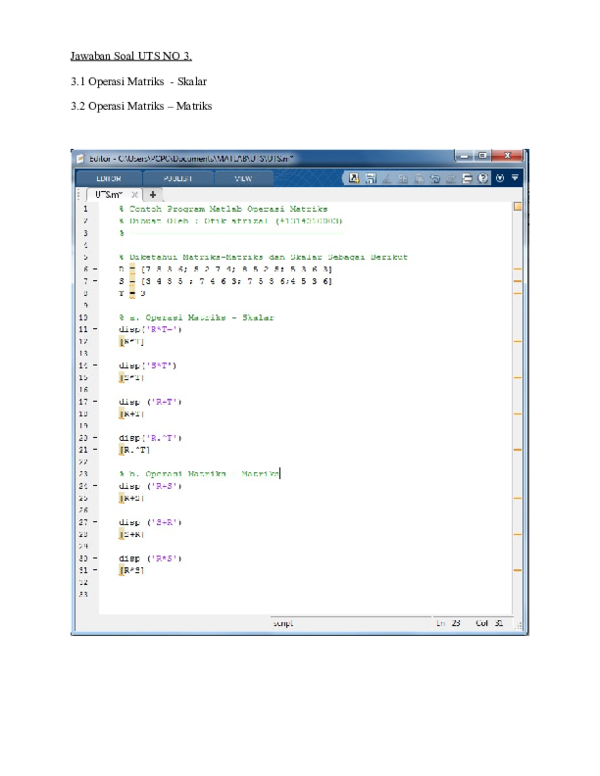The height and width of the screenshot is (776, 600).
Task: Click the comment 'b. Operasi Matriks - Matriks'
Action: pyautogui.click(x=199, y=474)
